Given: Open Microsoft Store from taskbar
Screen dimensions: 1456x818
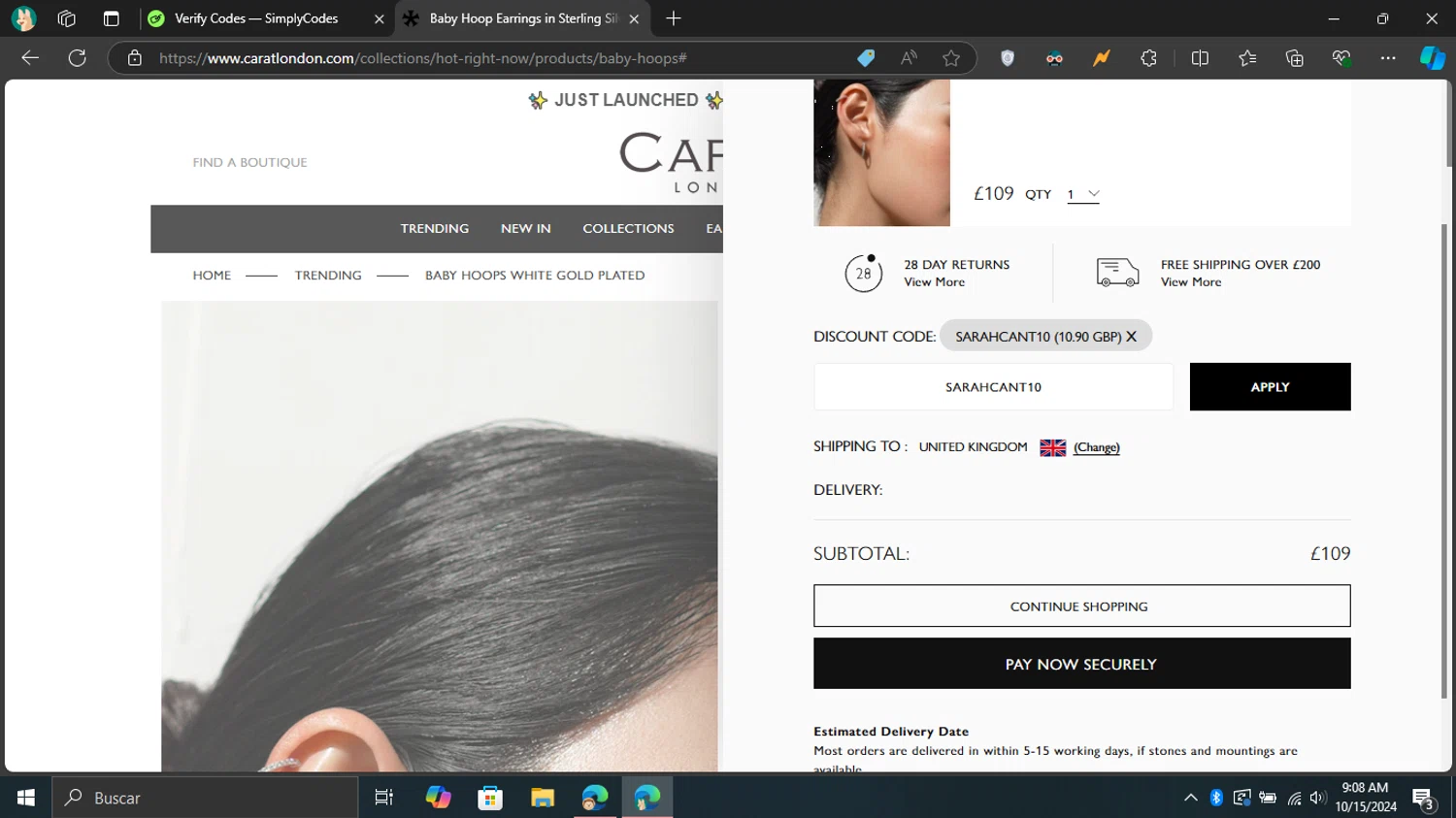Looking at the screenshot, I should pos(490,798).
